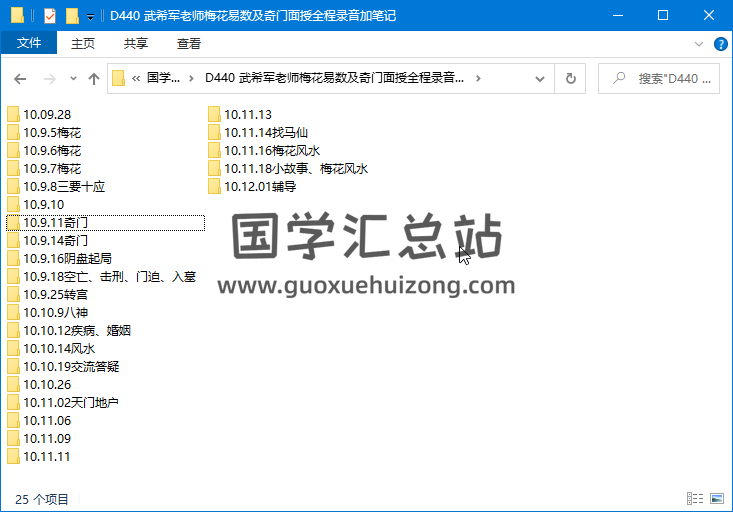Open the 查看 ribbon tab
This screenshot has width=733, height=512.
(189, 43)
